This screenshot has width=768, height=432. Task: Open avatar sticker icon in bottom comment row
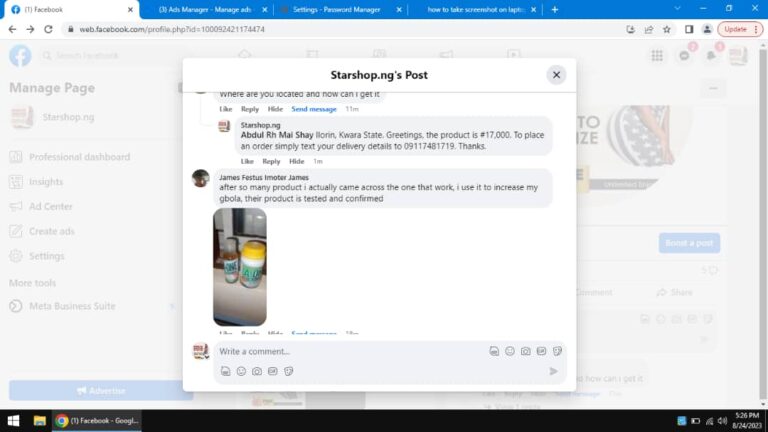(225, 371)
